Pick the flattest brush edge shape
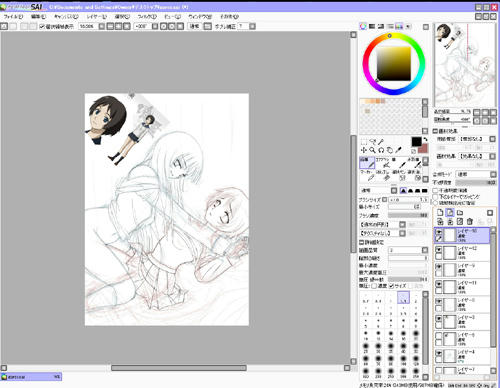 coord(424,191)
